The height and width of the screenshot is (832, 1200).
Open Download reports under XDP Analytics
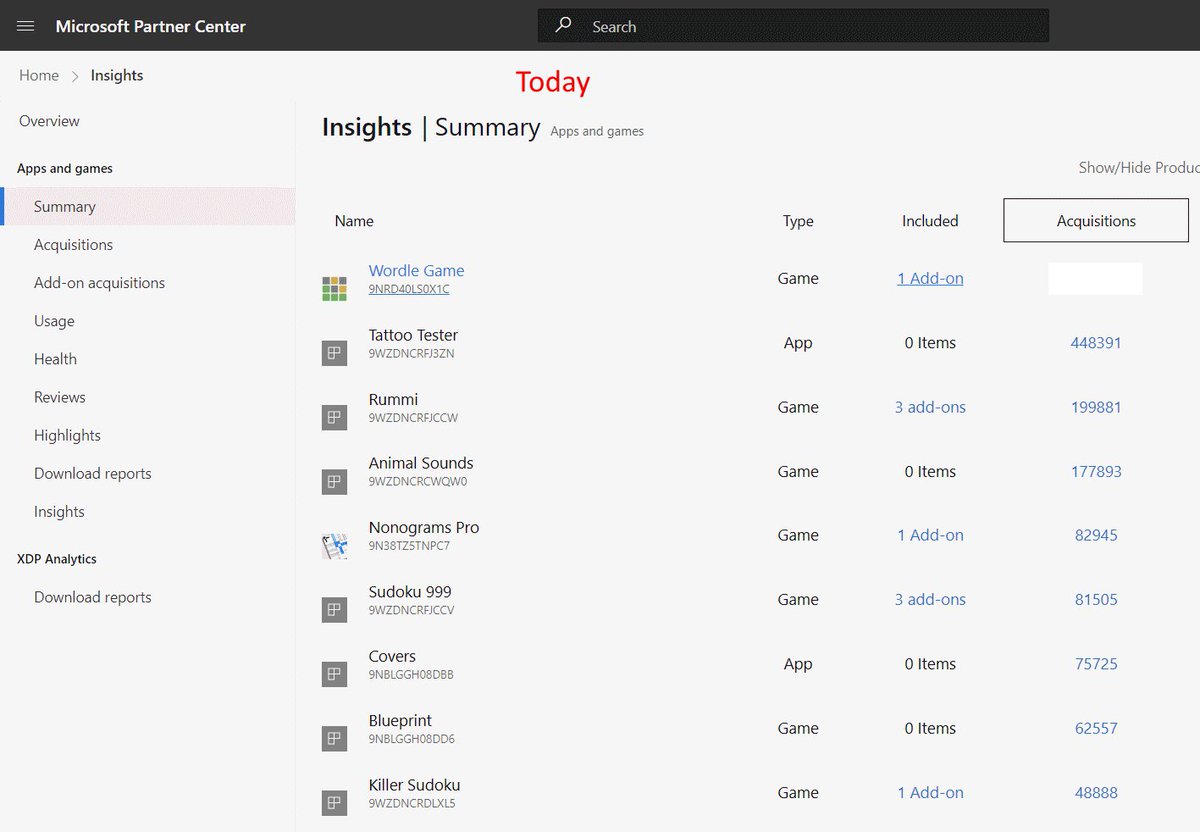coord(93,597)
